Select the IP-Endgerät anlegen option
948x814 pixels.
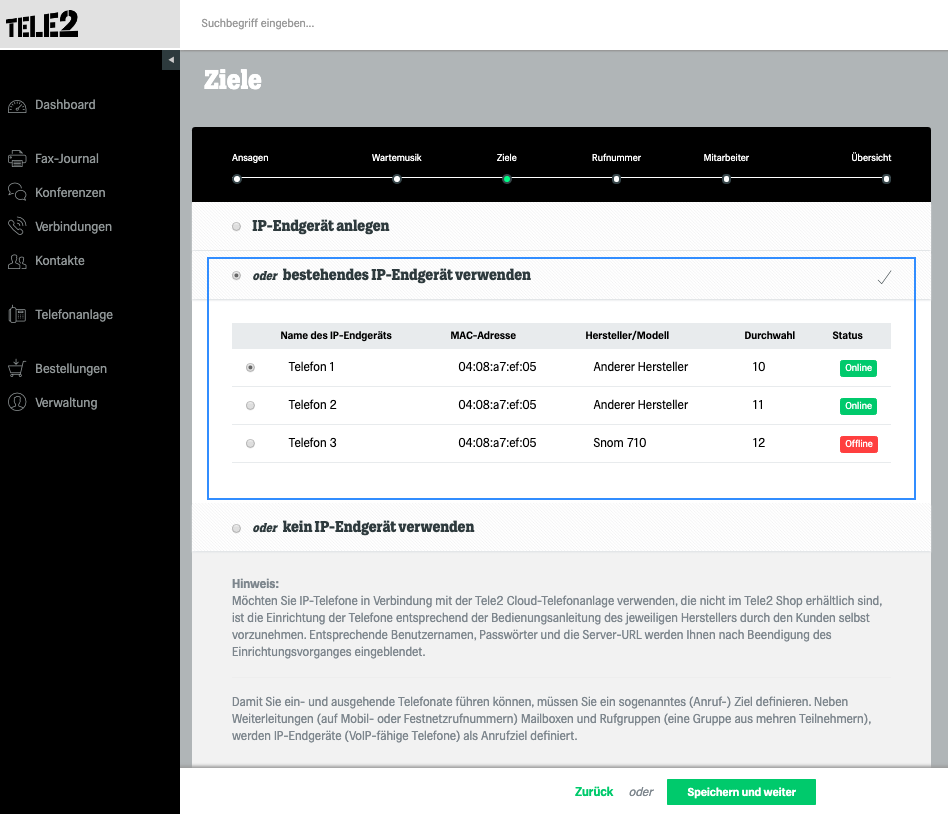[236, 227]
